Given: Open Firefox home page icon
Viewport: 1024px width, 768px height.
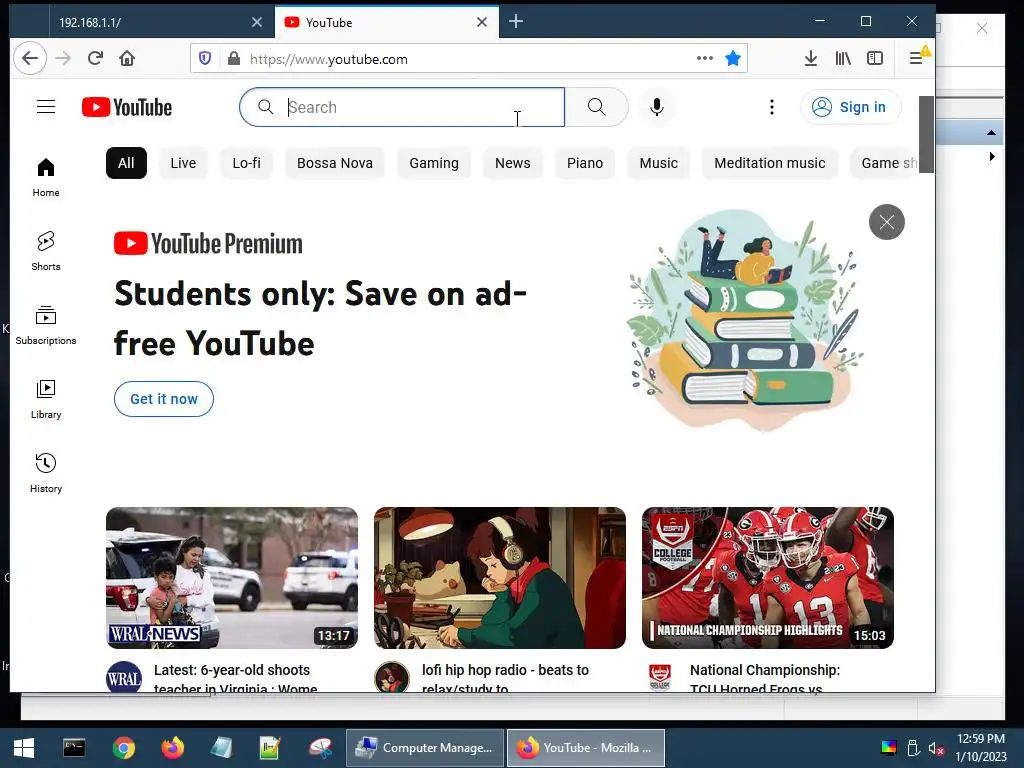Looking at the screenshot, I should pos(127,59).
